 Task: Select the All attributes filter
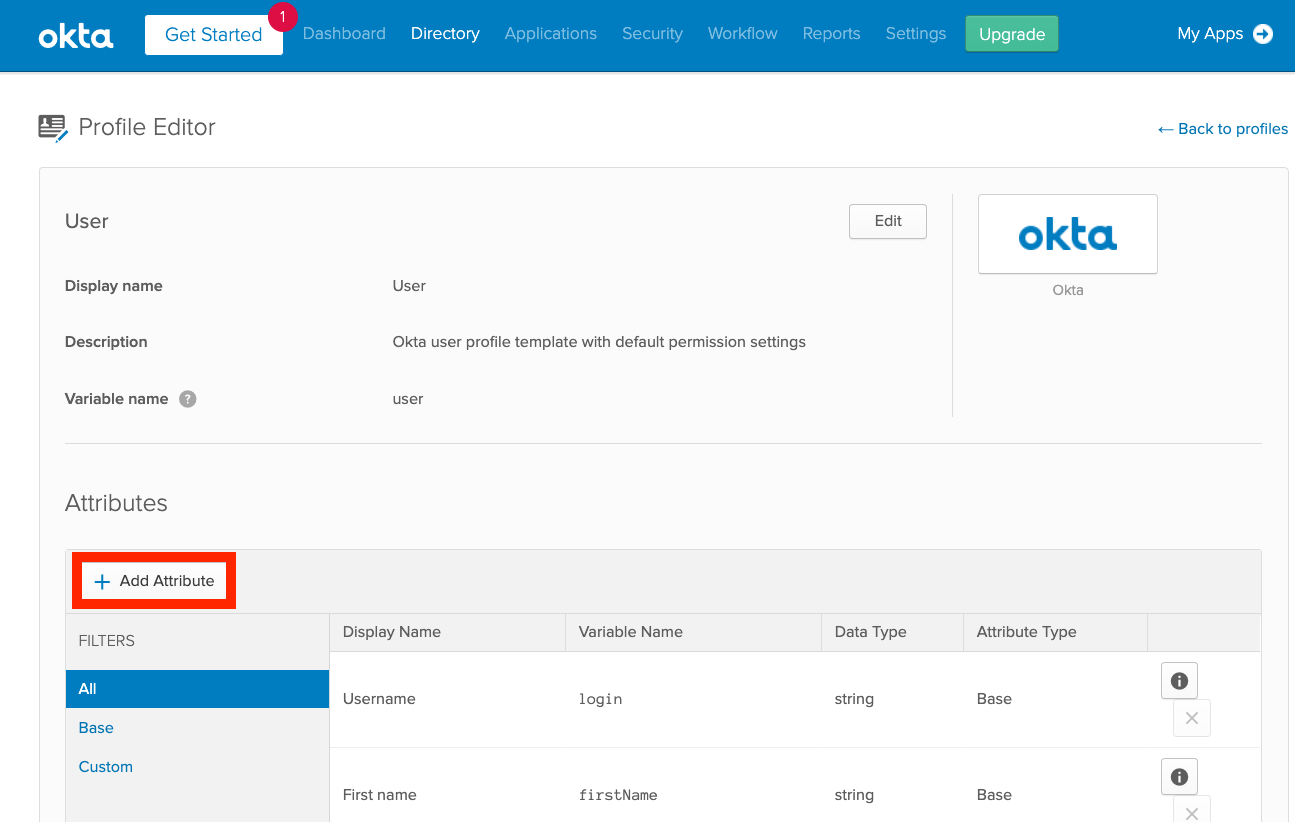pyautogui.click(x=198, y=689)
